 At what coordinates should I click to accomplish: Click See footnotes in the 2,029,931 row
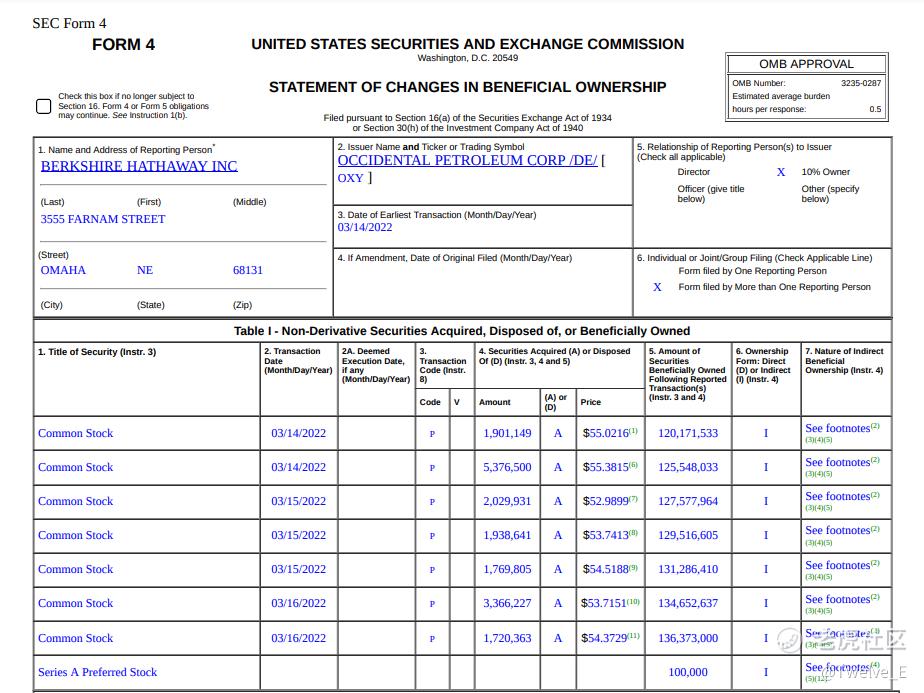pyautogui.click(x=837, y=497)
